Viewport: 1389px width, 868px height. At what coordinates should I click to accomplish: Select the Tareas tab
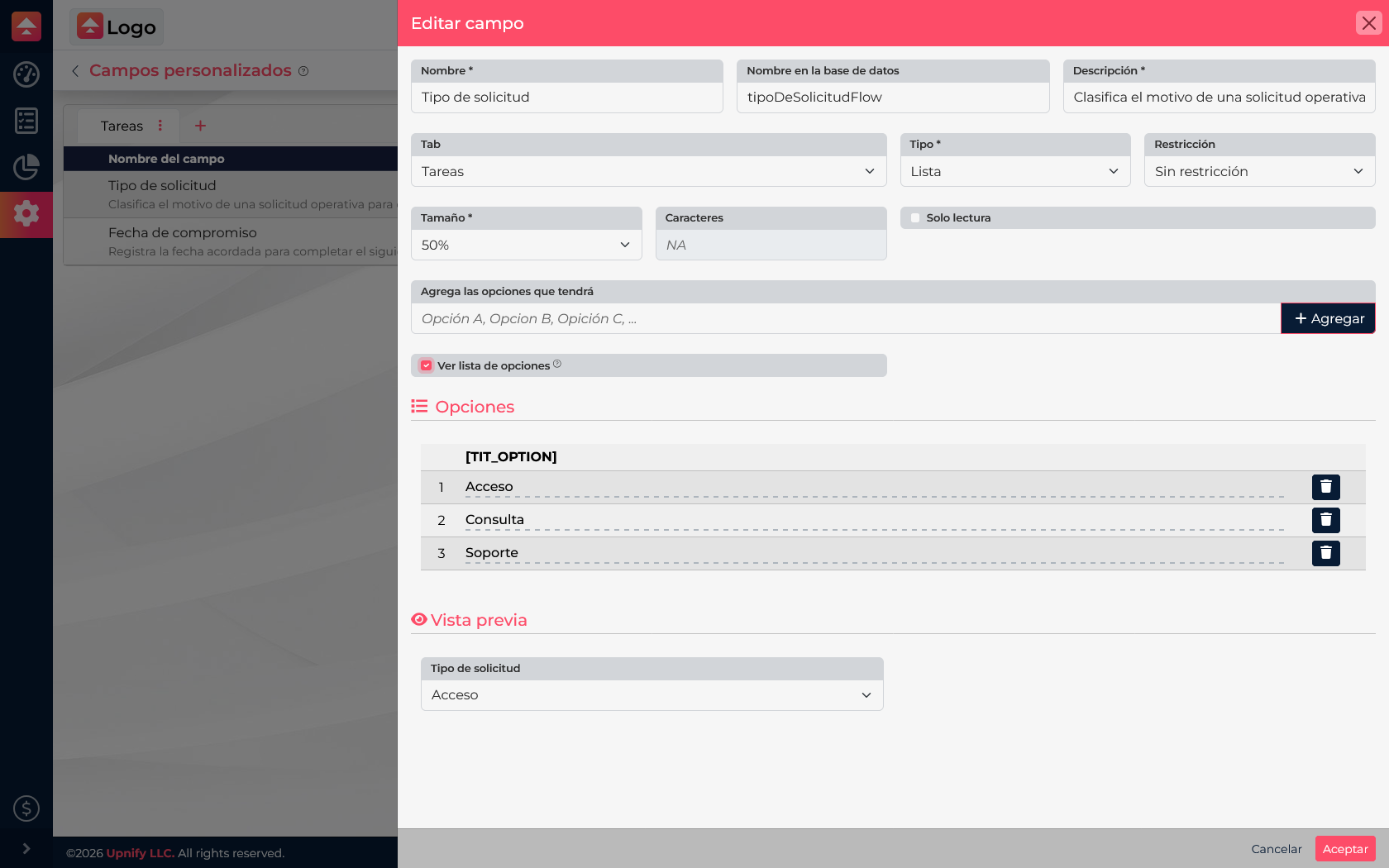pyautogui.click(x=122, y=126)
